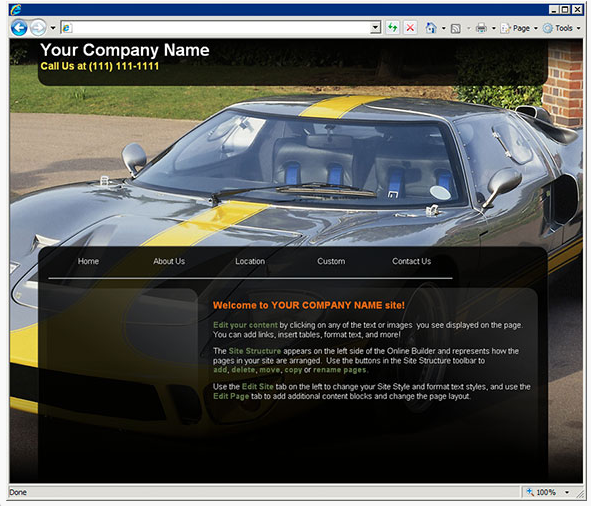The image size is (591, 506).
Task: Click the Your Company Name heading
Action: [125, 50]
